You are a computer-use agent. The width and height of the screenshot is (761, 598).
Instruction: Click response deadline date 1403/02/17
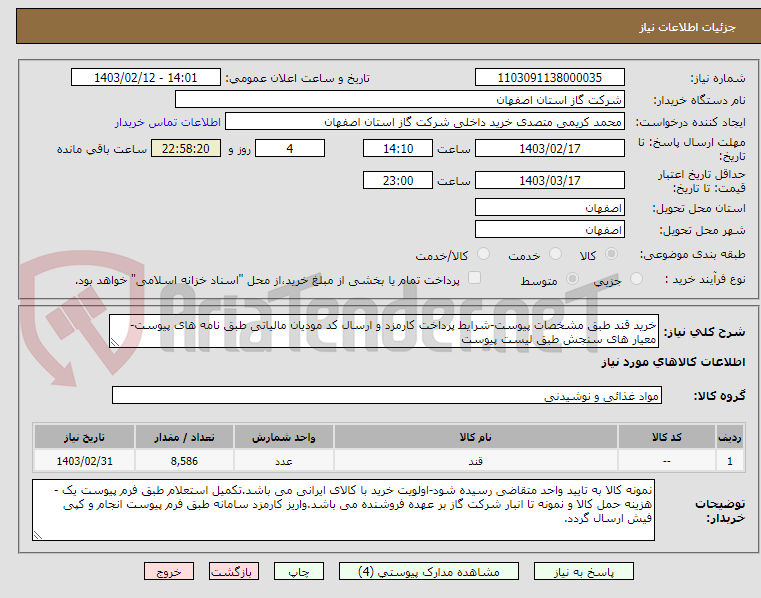tap(549, 149)
